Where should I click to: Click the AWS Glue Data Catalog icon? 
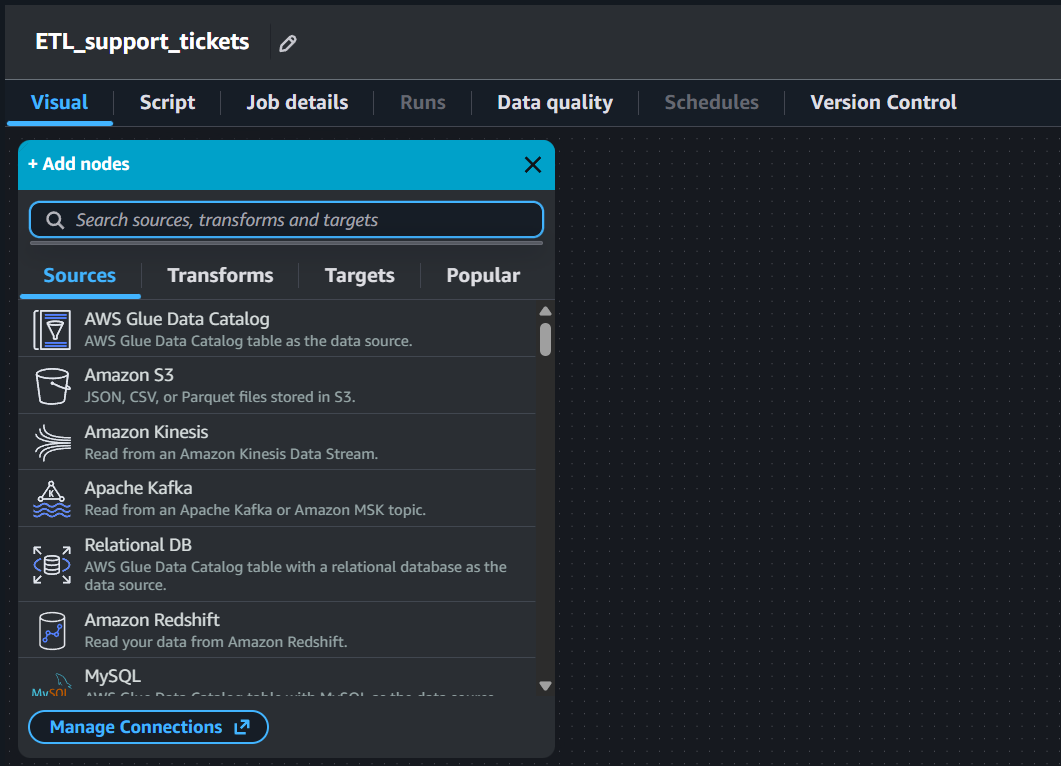pos(52,329)
